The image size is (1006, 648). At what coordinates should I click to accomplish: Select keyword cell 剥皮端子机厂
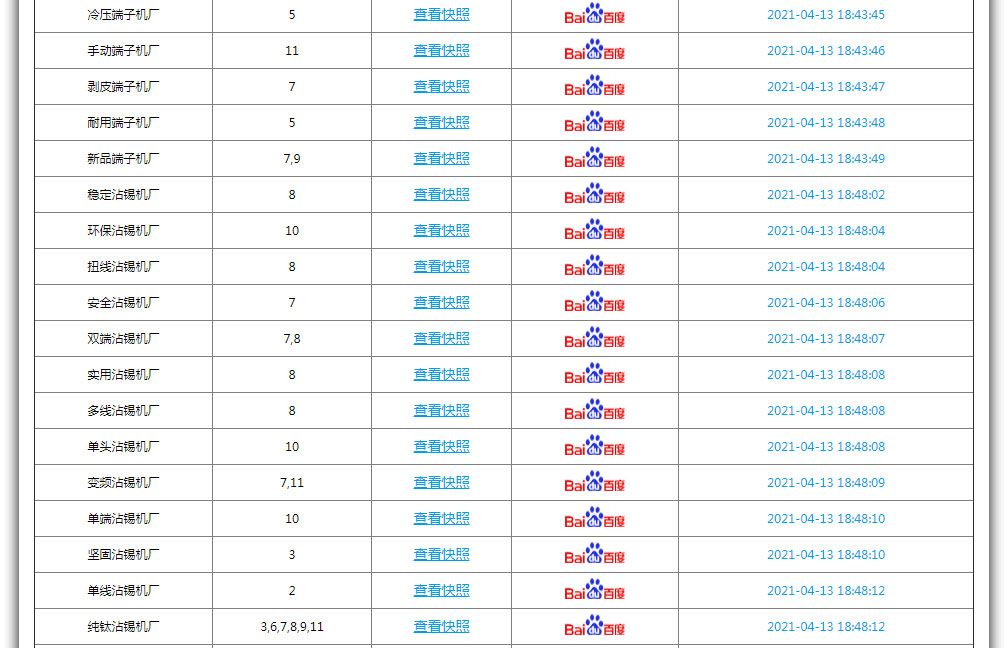pos(123,86)
